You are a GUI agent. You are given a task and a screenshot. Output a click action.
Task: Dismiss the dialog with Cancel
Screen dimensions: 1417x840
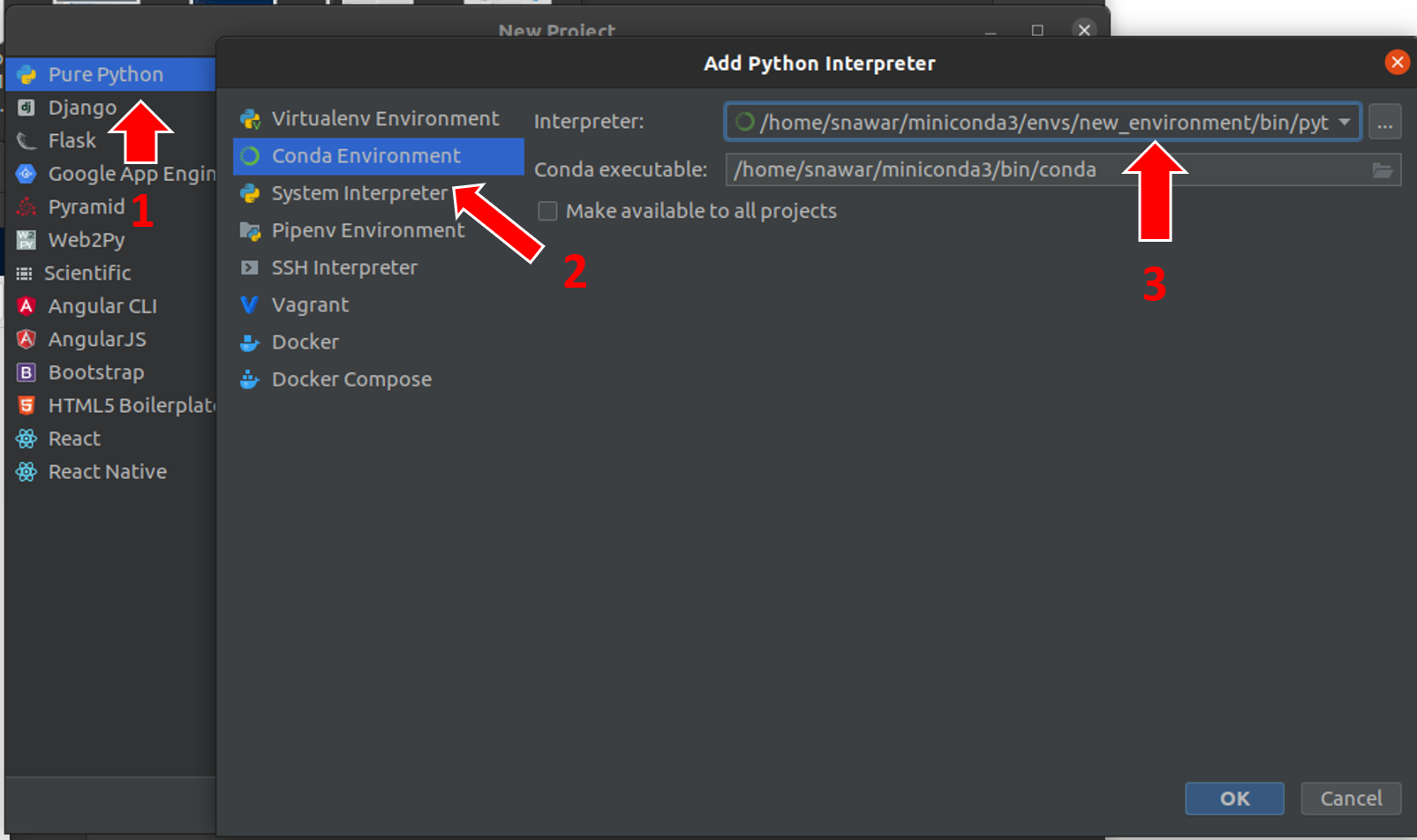tap(1351, 799)
